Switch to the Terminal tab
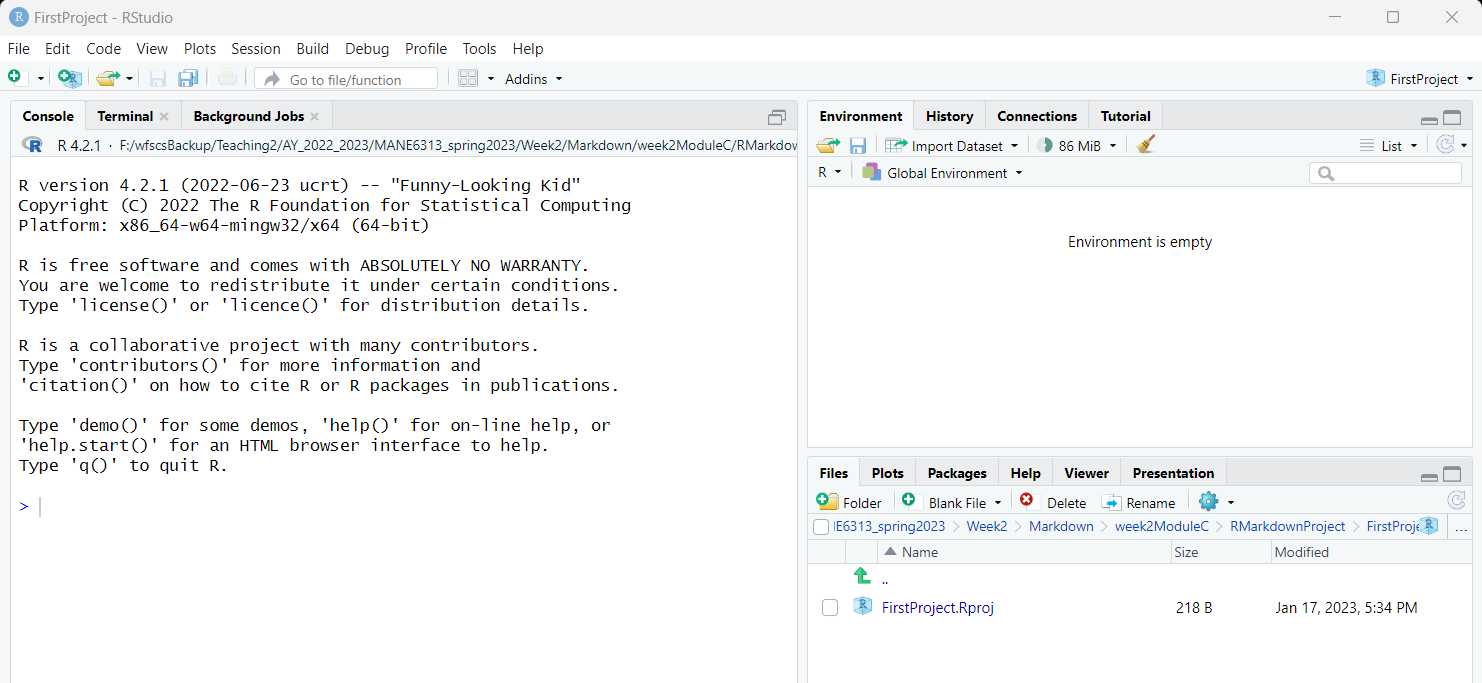1482x683 pixels. point(125,116)
